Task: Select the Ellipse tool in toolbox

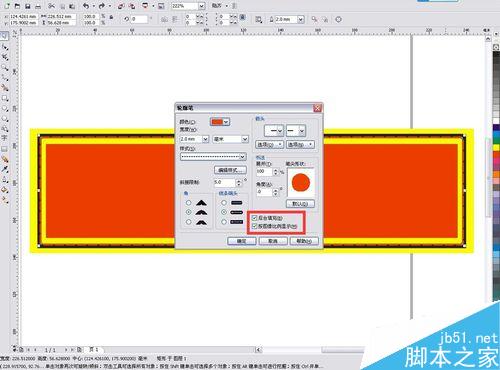Action: 5,109
